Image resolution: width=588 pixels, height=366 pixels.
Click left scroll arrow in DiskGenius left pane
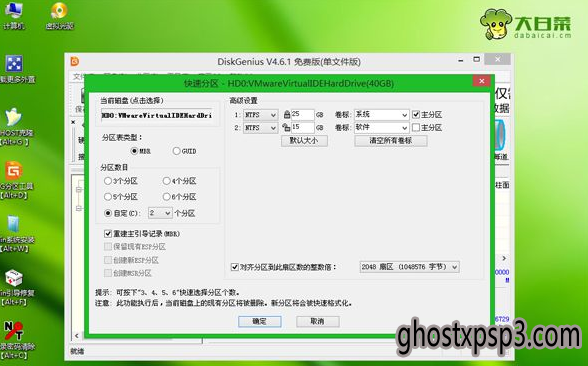point(77,336)
